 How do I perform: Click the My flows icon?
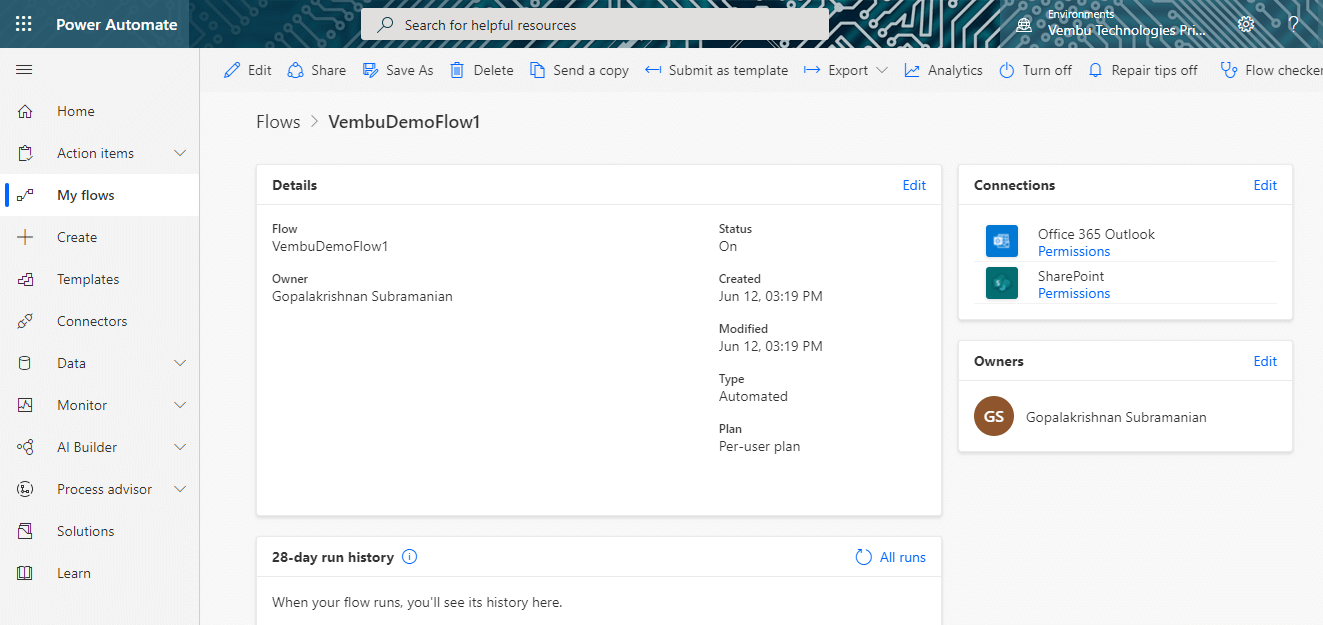(26, 195)
